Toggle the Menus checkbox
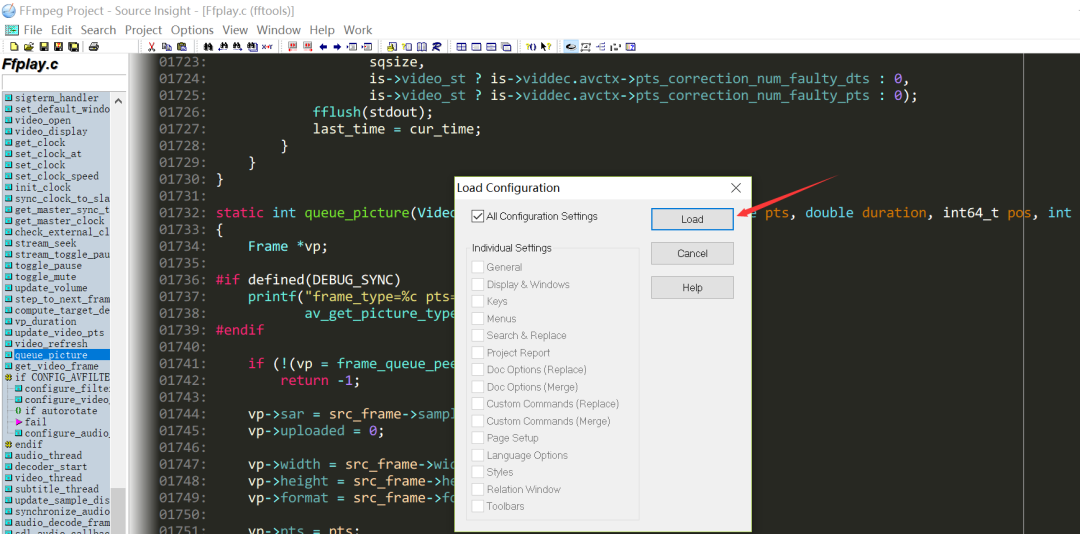Viewport: 1080px width, 534px height. coord(478,318)
